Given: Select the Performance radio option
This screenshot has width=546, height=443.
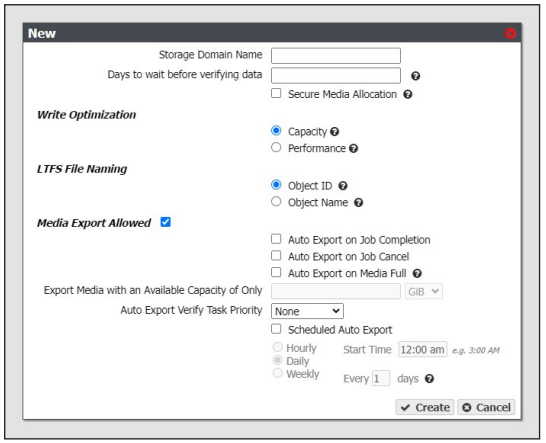Looking at the screenshot, I should coord(276,147).
